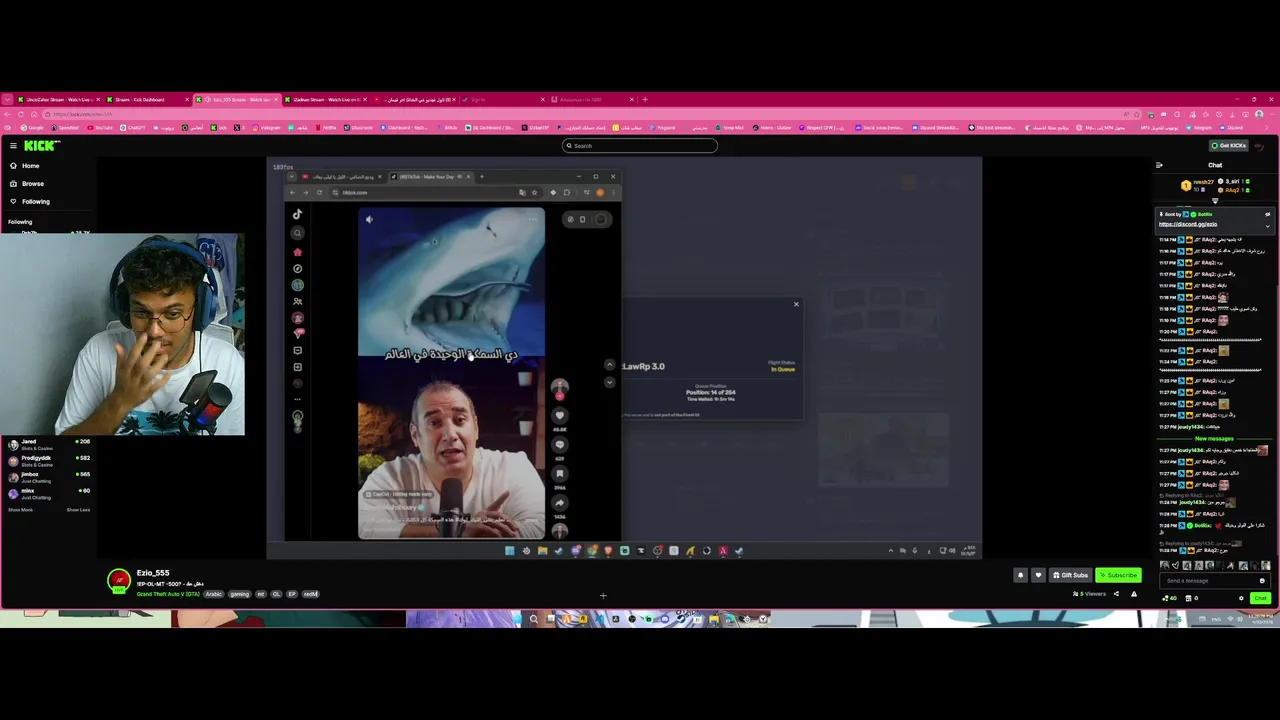Open Netflix bookmark
The width and height of the screenshot is (1280, 720).
coord(326,128)
